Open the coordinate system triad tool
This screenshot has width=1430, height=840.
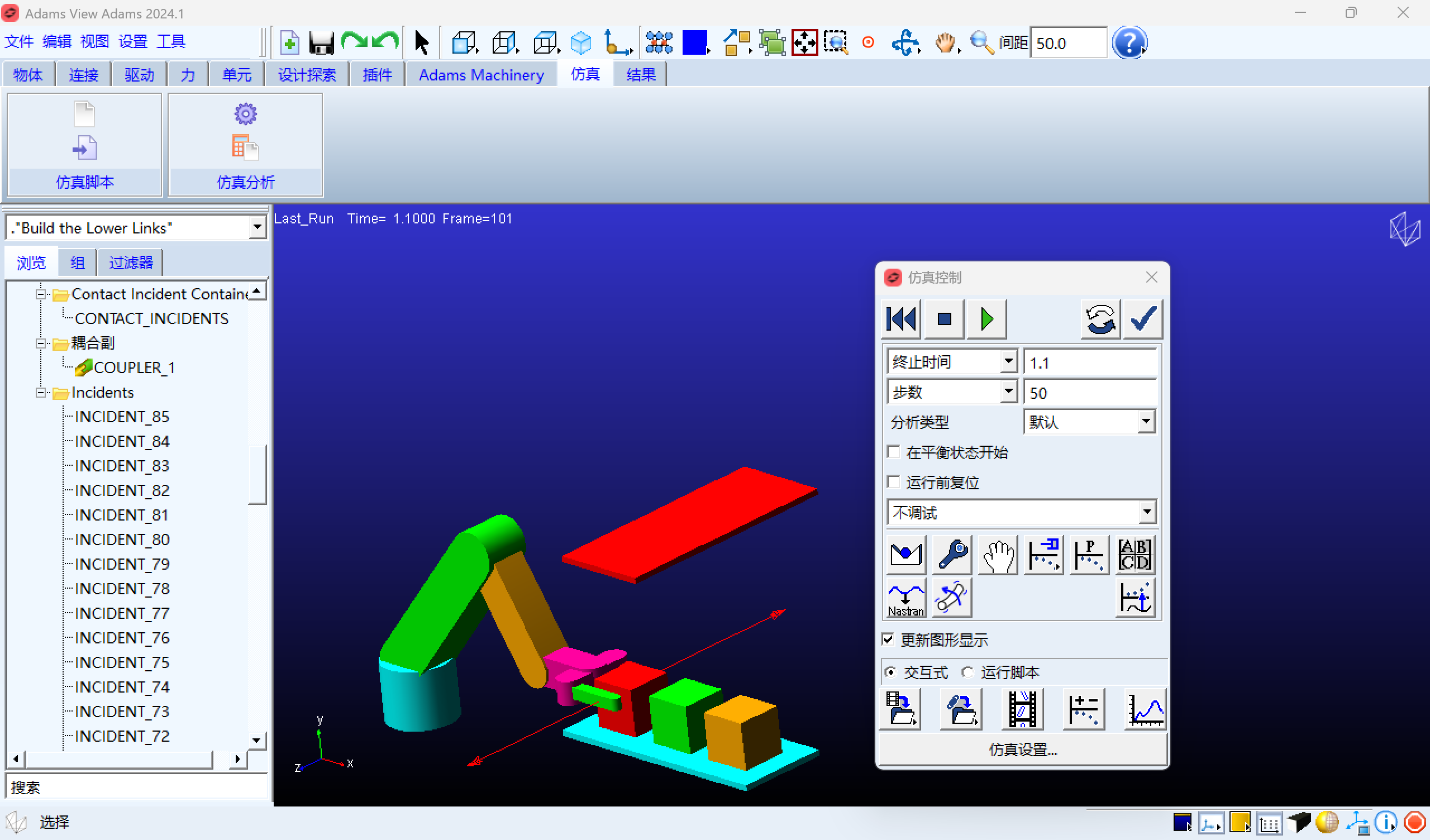coord(617,42)
